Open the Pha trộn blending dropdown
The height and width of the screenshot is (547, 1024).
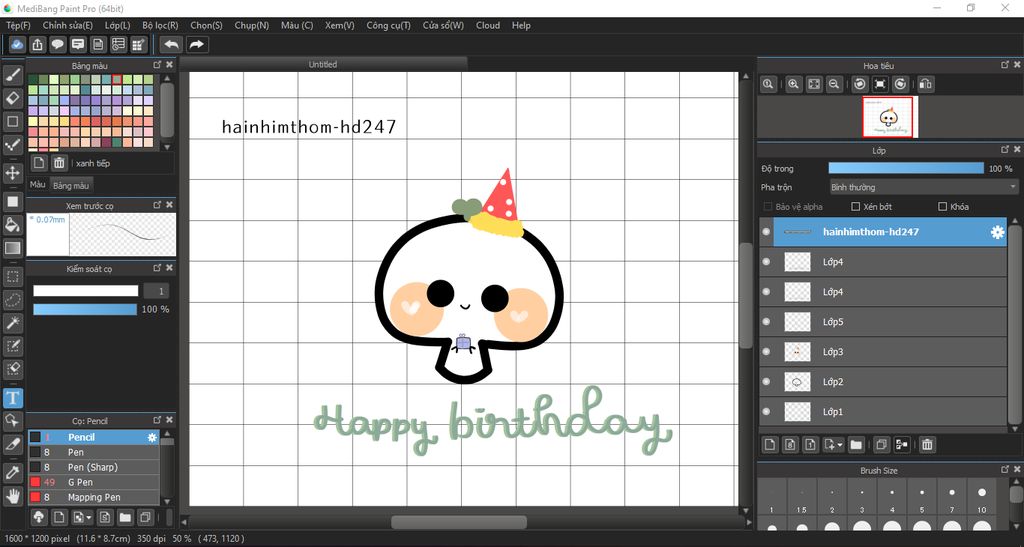pos(923,187)
